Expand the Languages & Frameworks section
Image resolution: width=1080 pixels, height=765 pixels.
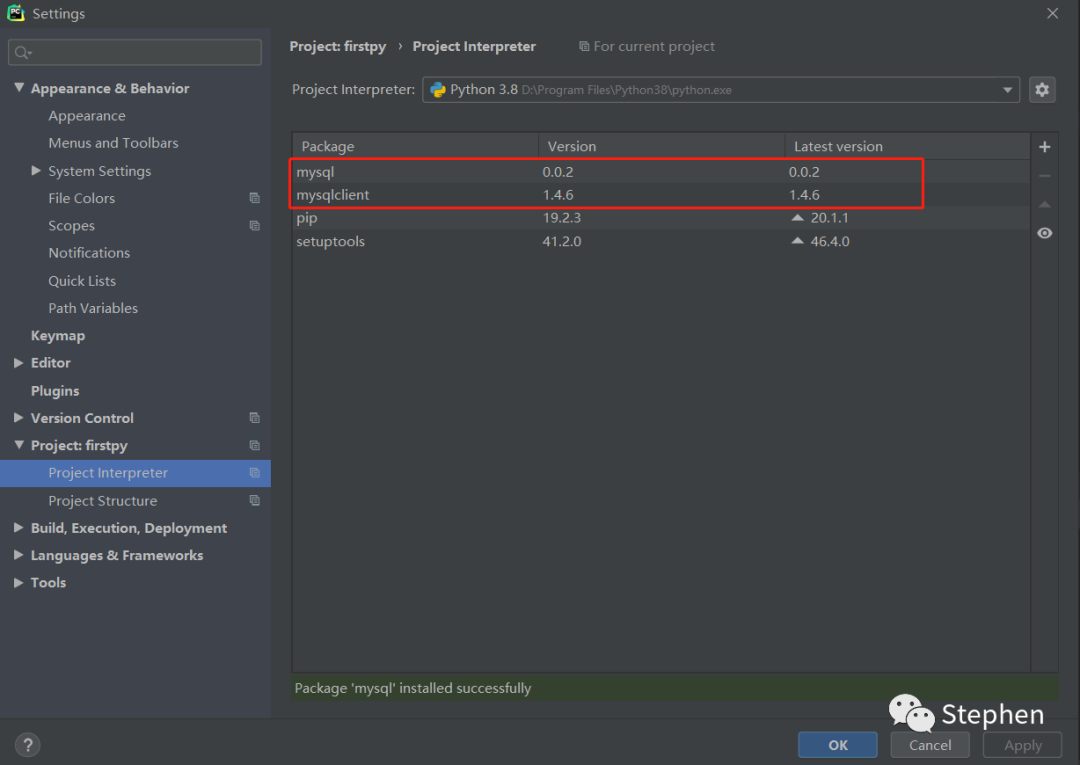[x=19, y=555]
